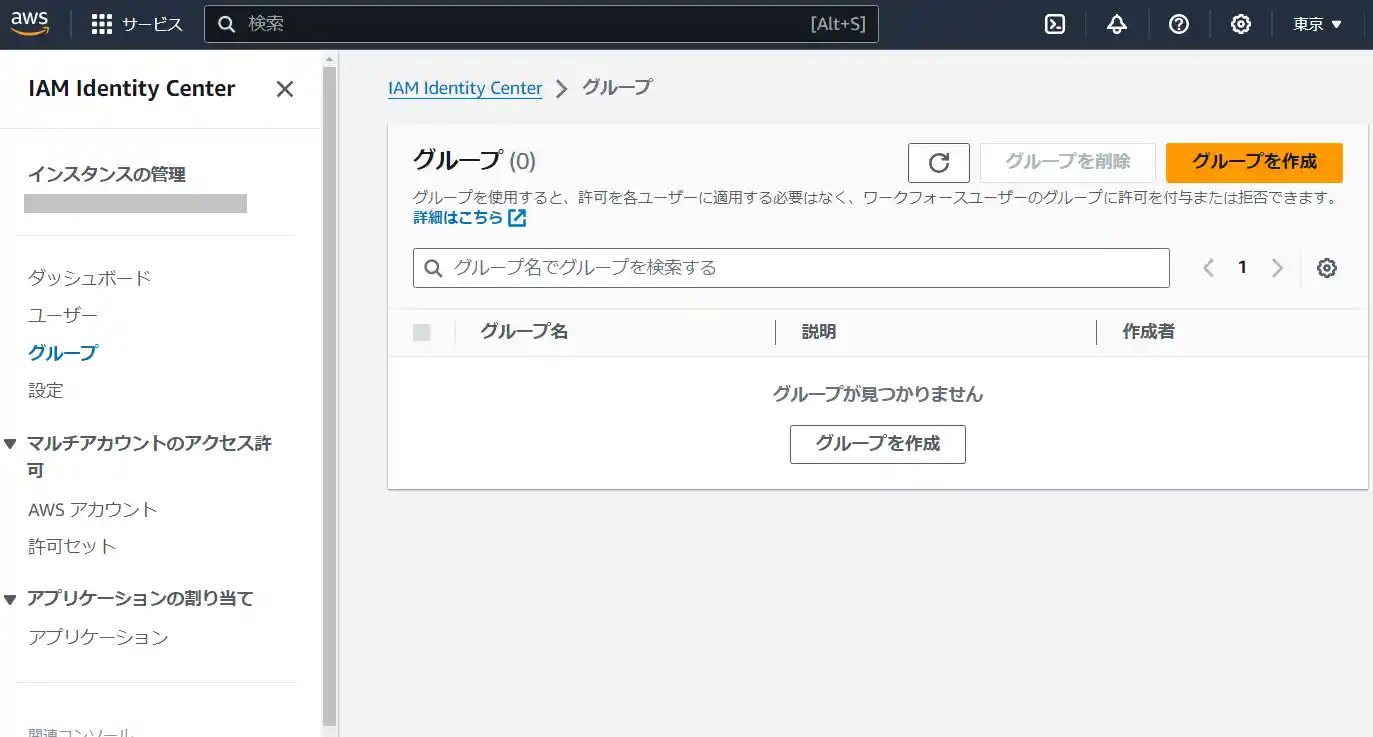Refresh the groups list
Screen dimensions: 1373x737
click(x=938, y=162)
